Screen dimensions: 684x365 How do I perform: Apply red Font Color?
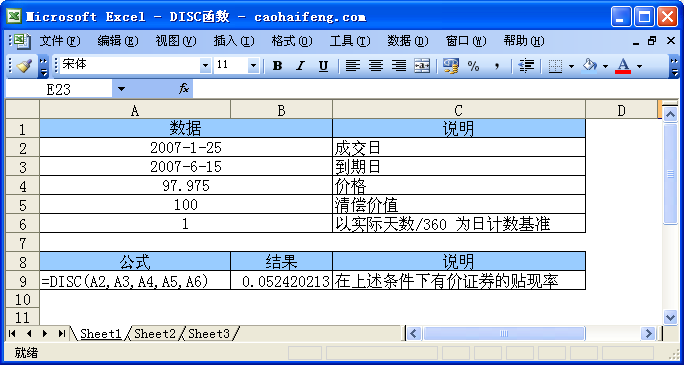pyautogui.click(x=623, y=66)
